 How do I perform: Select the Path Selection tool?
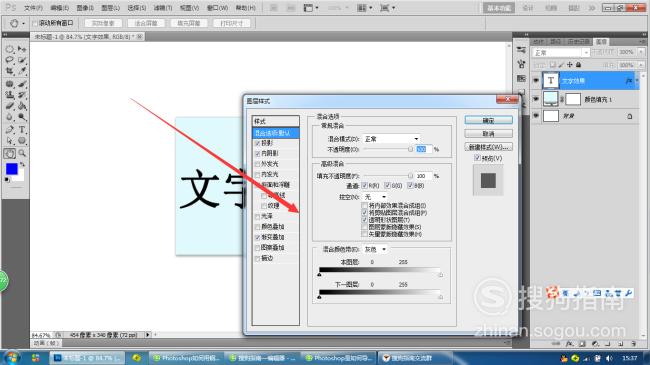point(10,141)
